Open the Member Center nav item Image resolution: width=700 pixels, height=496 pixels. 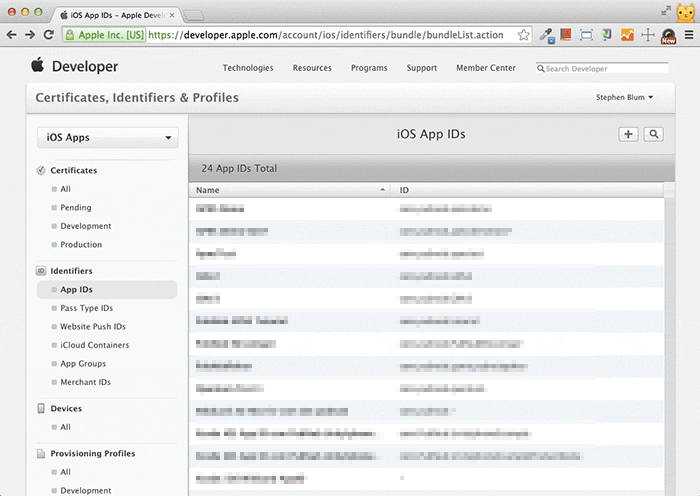[488, 68]
